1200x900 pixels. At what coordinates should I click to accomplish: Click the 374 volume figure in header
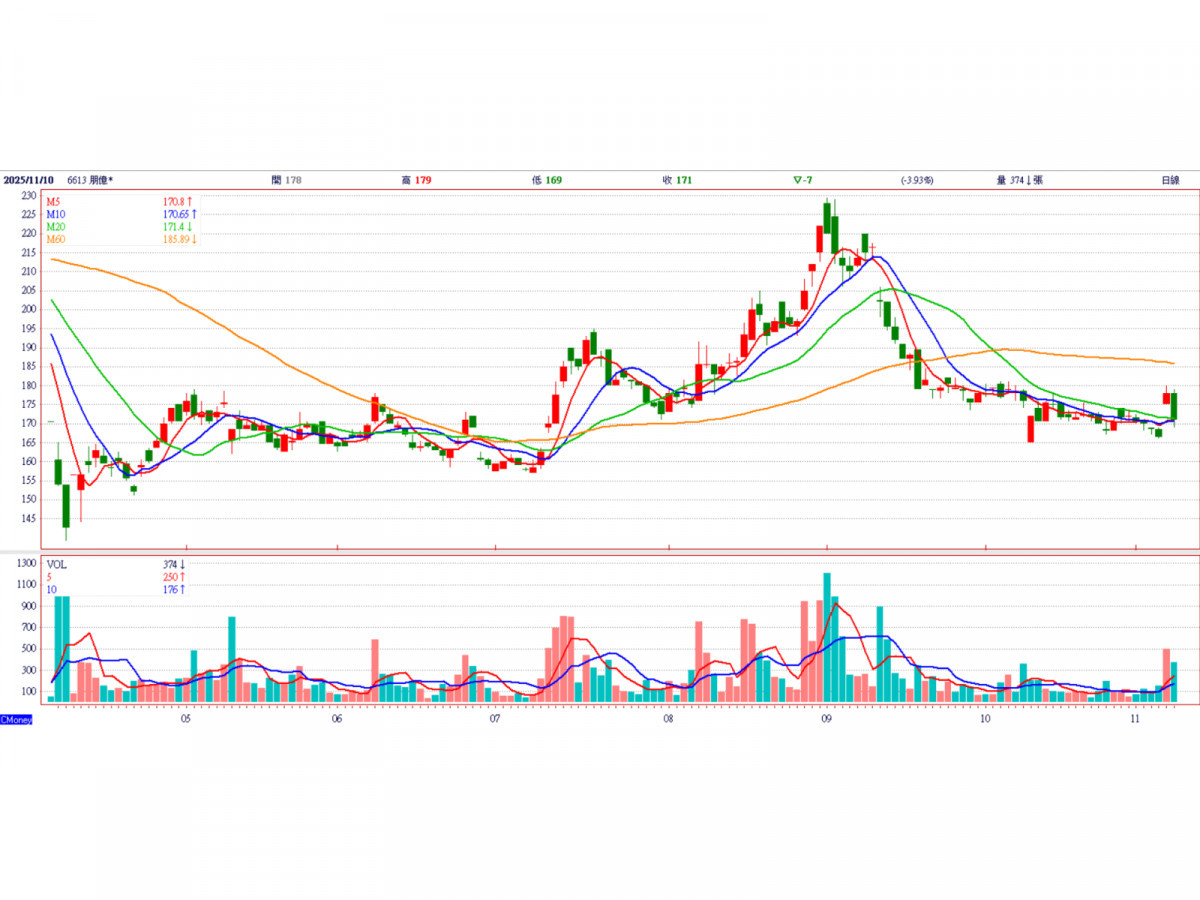pos(1018,180)
